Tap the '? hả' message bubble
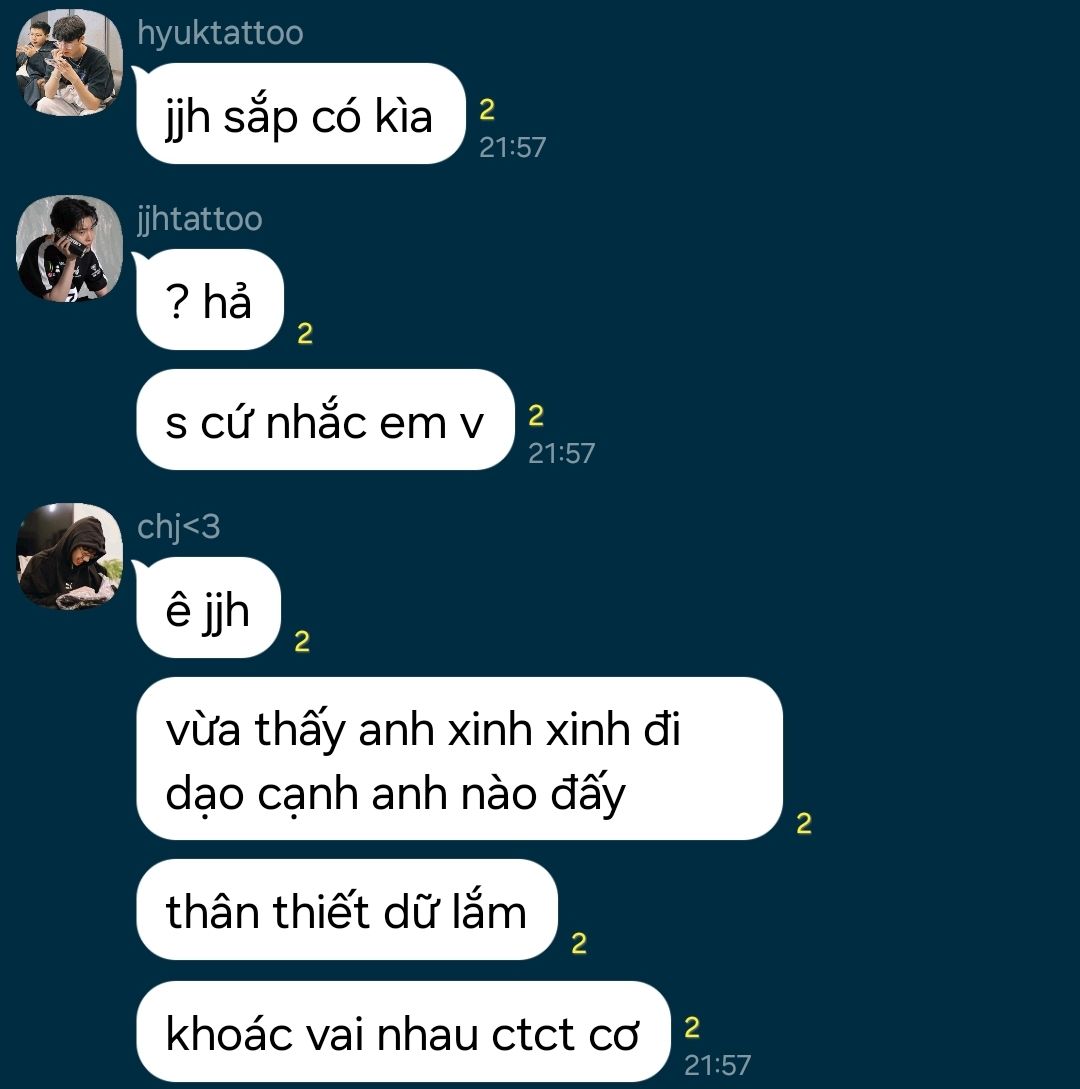The height and width of the screenshot is (1089, 1080). pos(210,299)
